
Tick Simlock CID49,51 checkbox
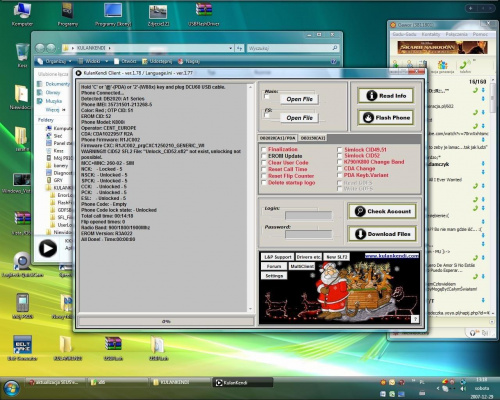pyautogui.click(x=340, y=150)
